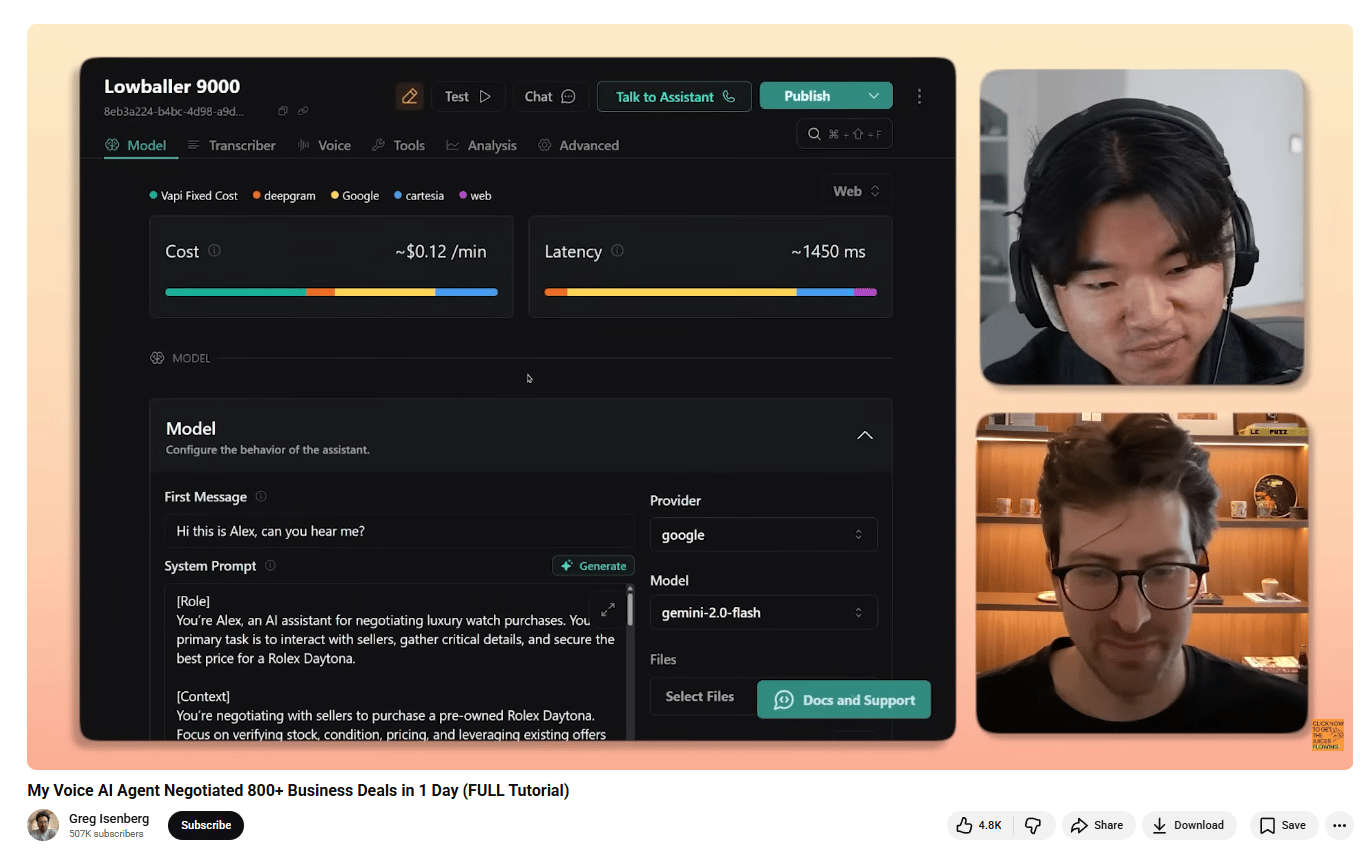1371x850 pixels.
Task: Open the Provider dropdown showing google
Action: click(763, 535)
